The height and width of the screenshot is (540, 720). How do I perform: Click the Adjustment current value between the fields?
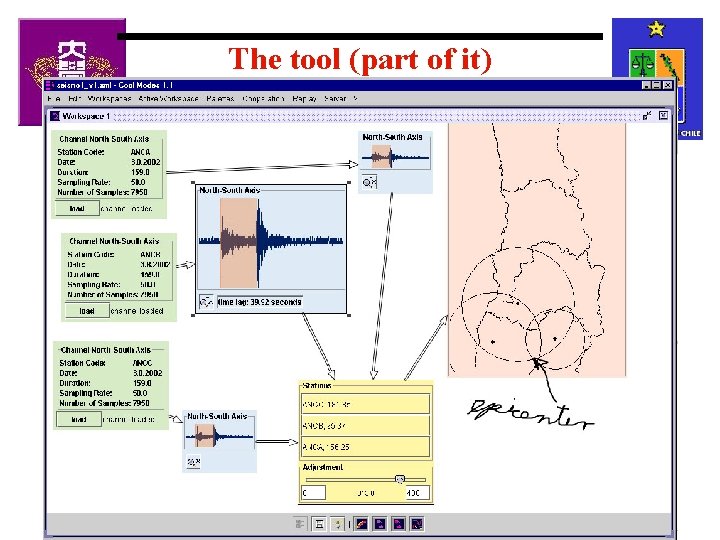[366, 493]
